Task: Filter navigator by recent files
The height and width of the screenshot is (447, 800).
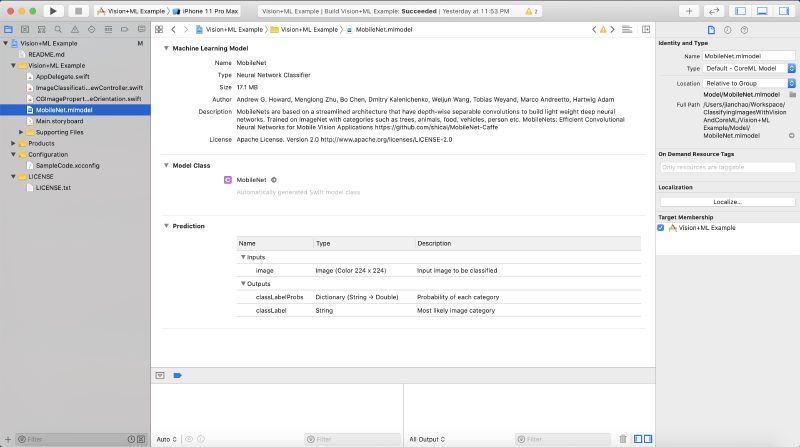Action: [131, 439]
